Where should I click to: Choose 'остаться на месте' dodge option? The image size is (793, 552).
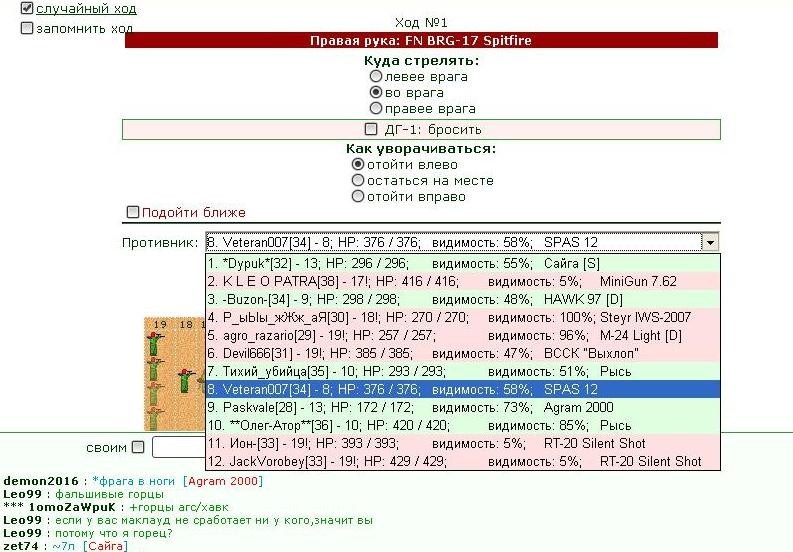pos(358,180)
